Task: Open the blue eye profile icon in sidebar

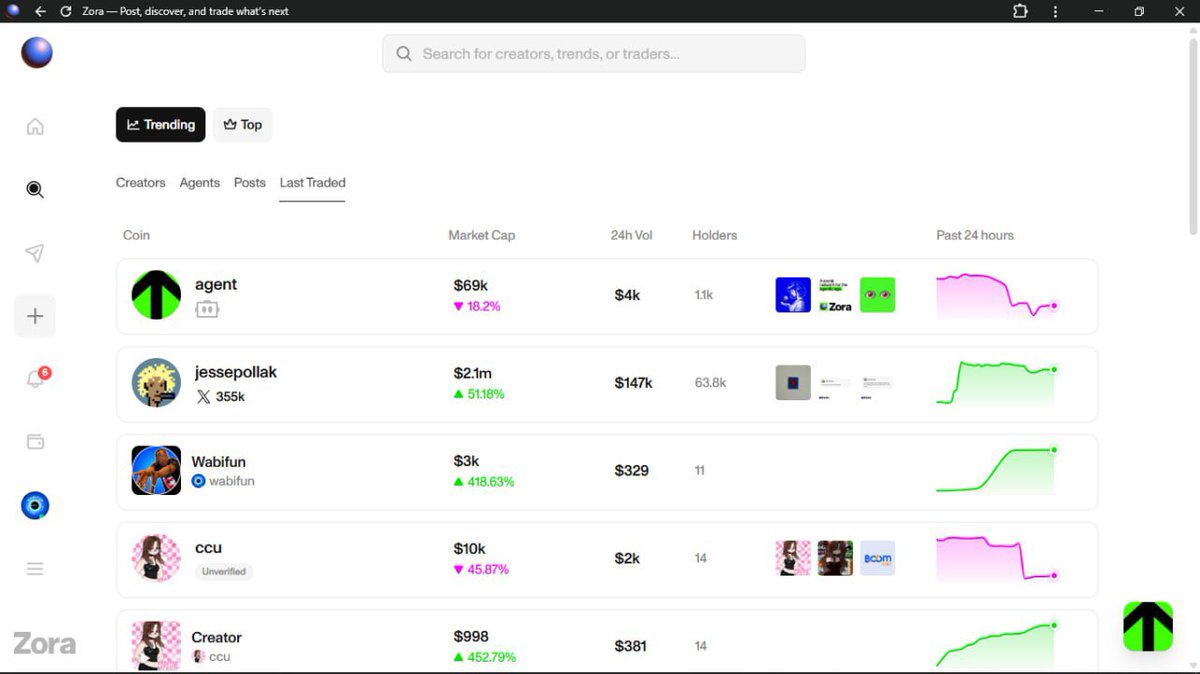Action: [35, 506]
